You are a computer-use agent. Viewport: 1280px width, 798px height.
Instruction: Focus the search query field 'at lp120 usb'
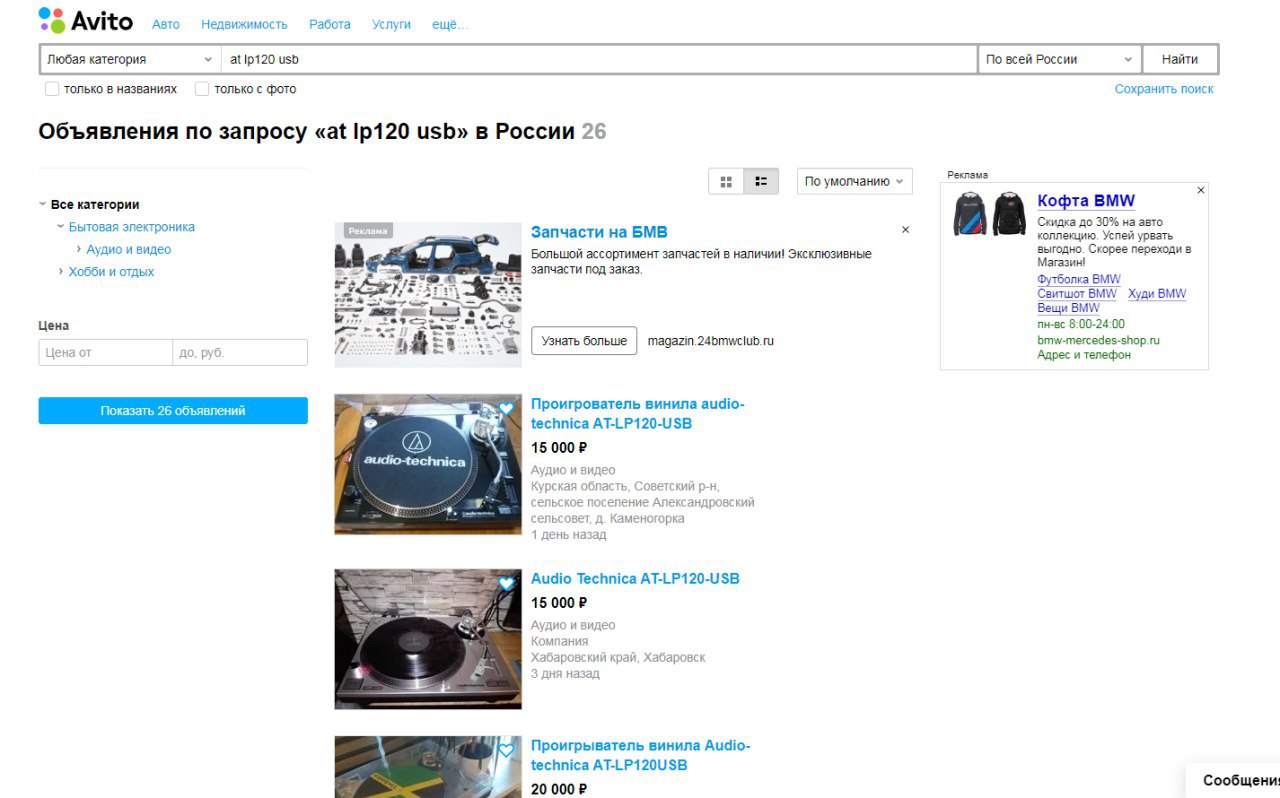599,59
